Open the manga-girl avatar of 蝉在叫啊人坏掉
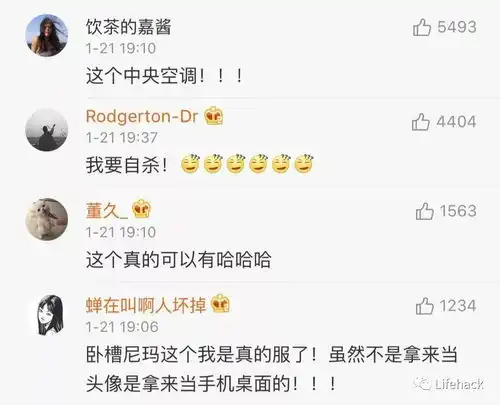500x405 pixels. tap(50, 315)
